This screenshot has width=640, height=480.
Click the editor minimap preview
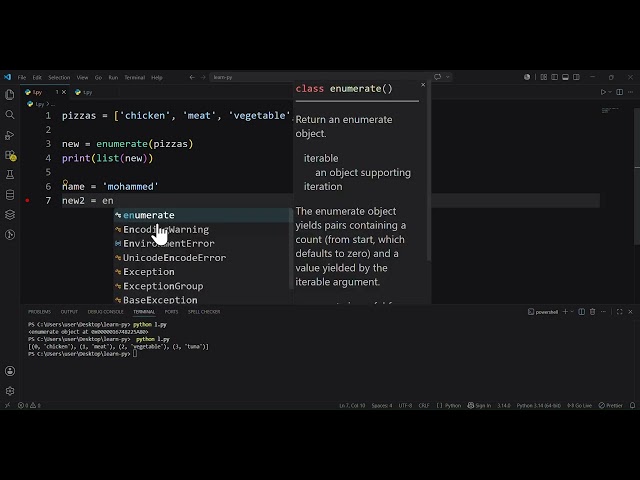click(610, 110)
